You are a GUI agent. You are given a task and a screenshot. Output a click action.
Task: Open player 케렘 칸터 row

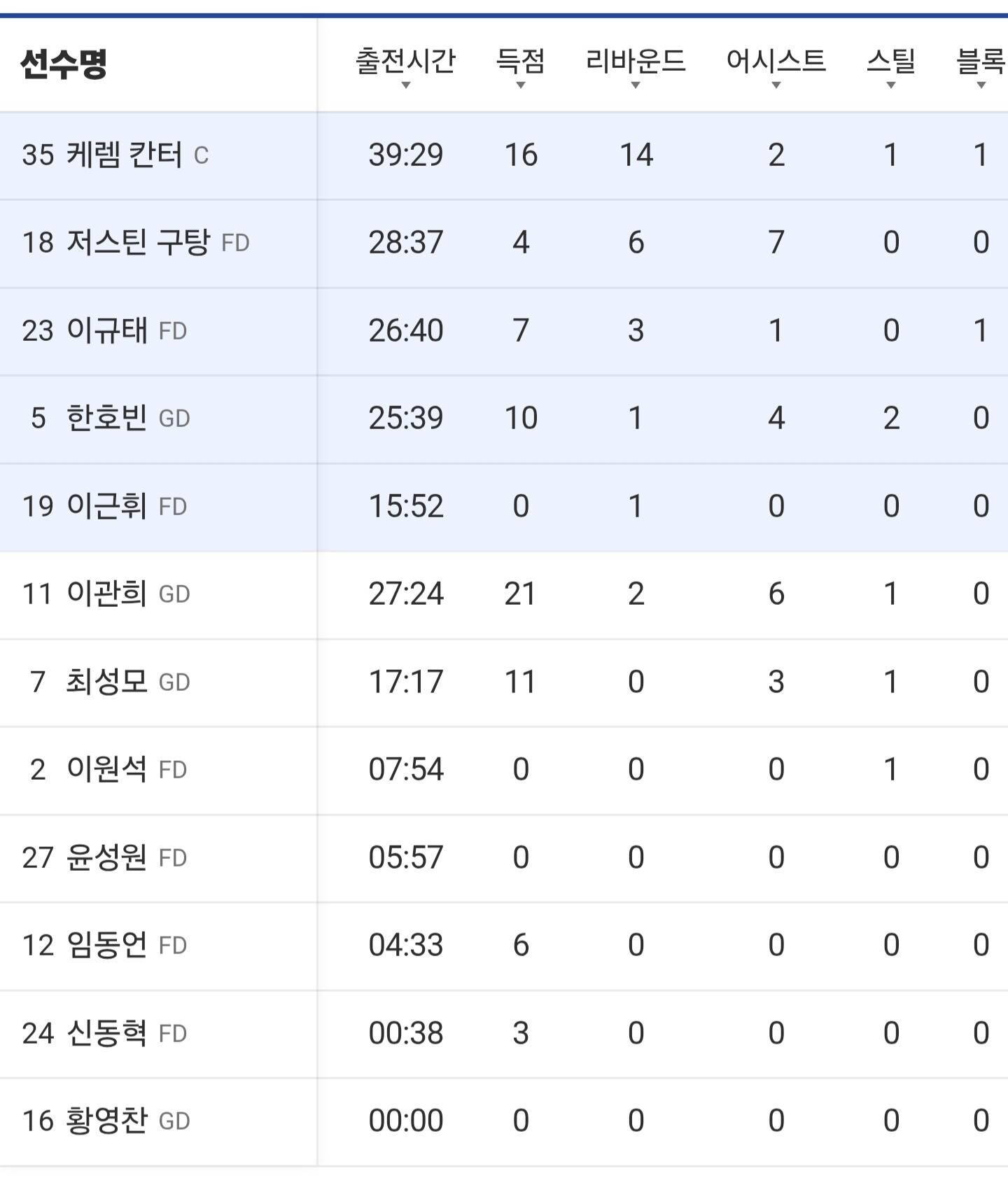point(504,155)
